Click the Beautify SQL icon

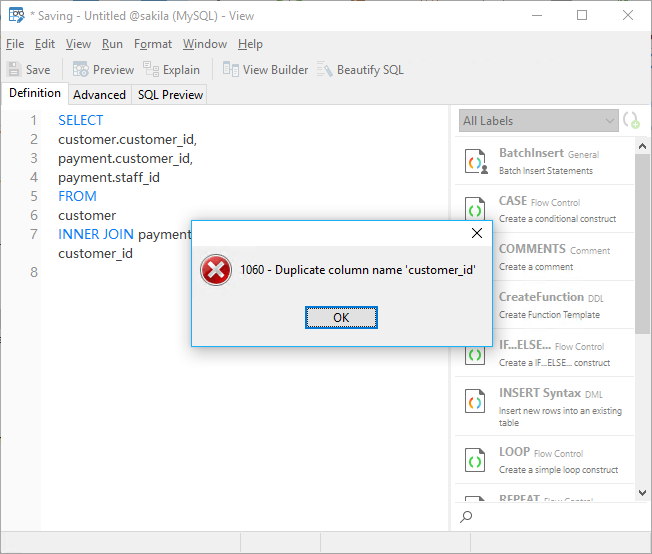325,70
